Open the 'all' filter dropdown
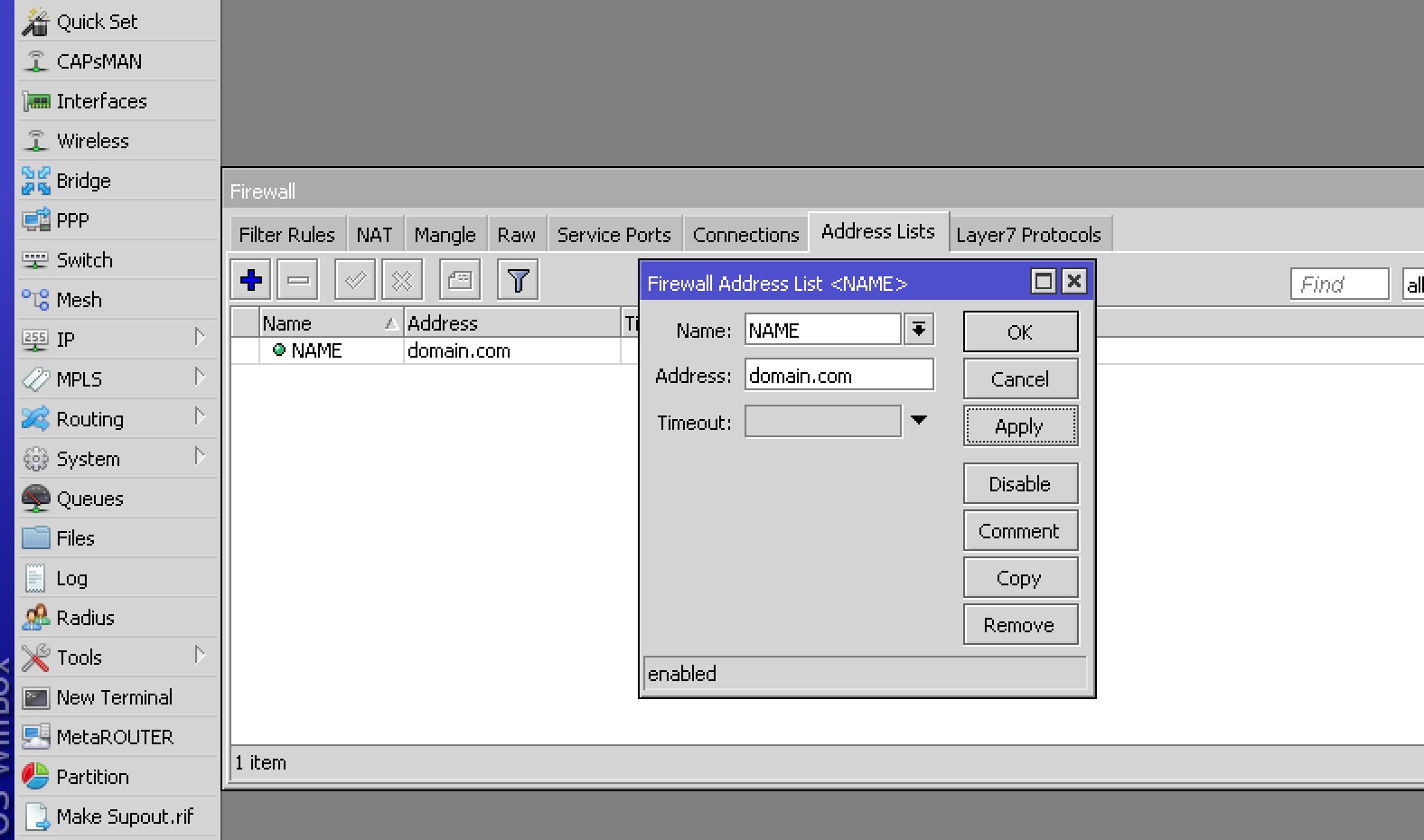This screenshot has height=840, width=1424. (1413, 285)
